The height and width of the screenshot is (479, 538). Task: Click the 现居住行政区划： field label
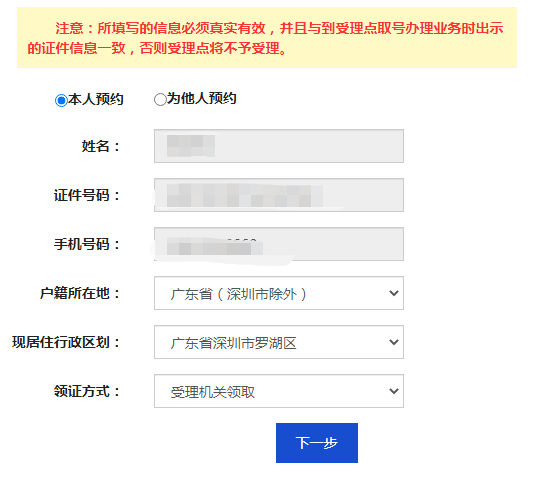pos(67,342)
